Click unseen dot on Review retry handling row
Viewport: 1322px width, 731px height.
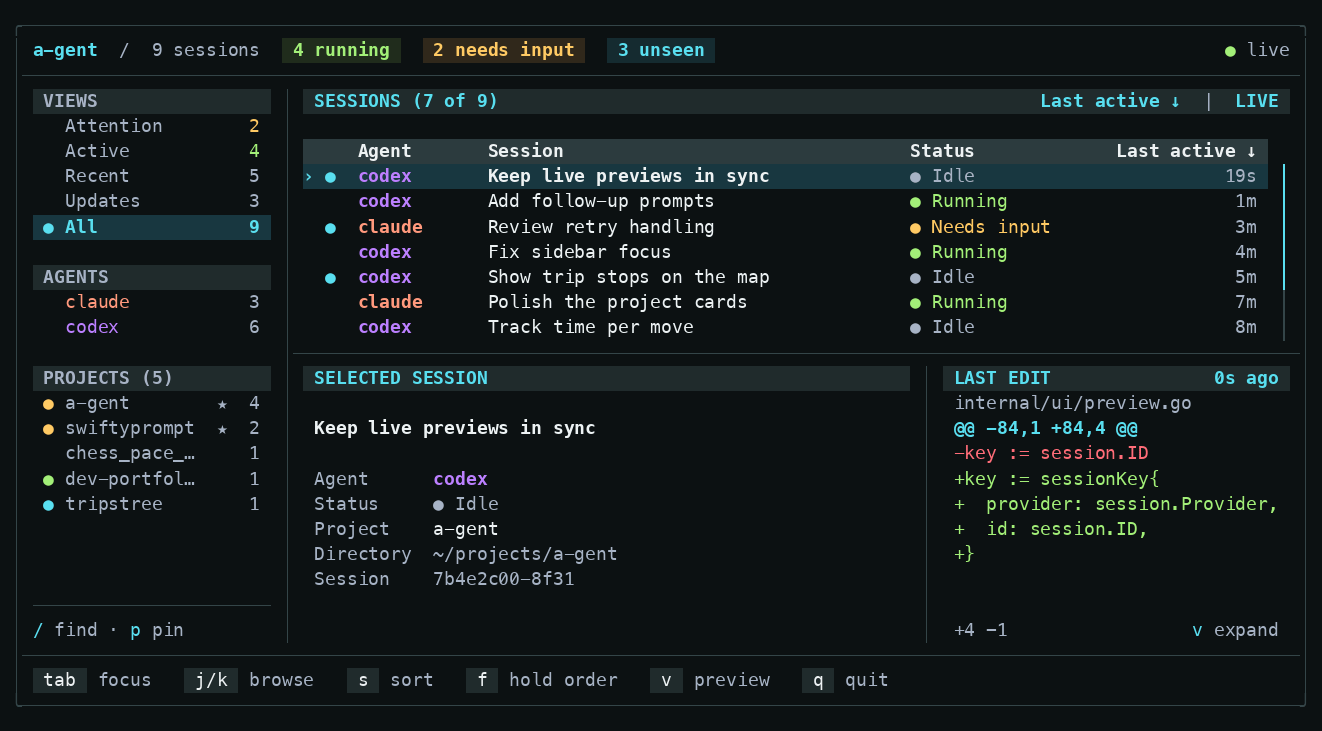[330, 228]
